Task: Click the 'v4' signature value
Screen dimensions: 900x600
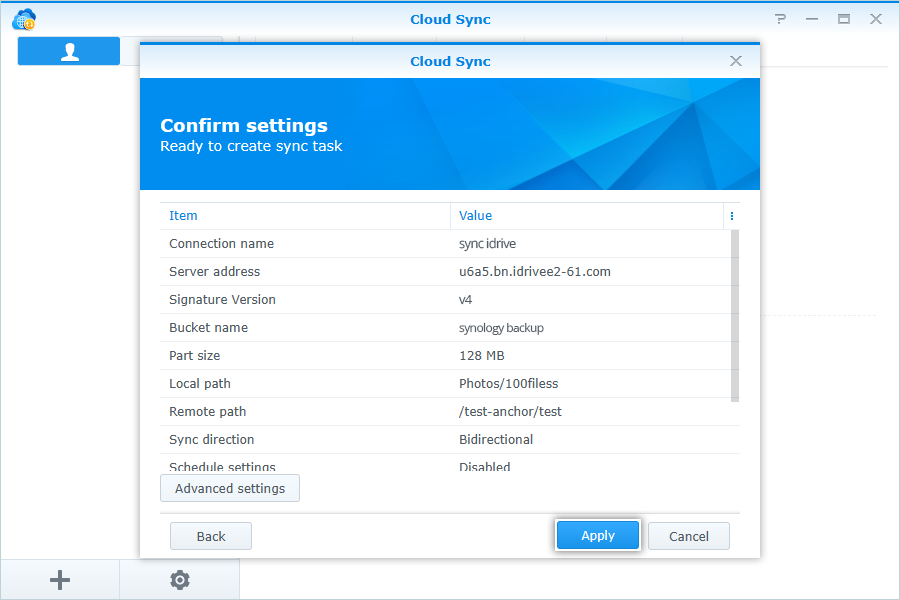Action: click(465, 300)
